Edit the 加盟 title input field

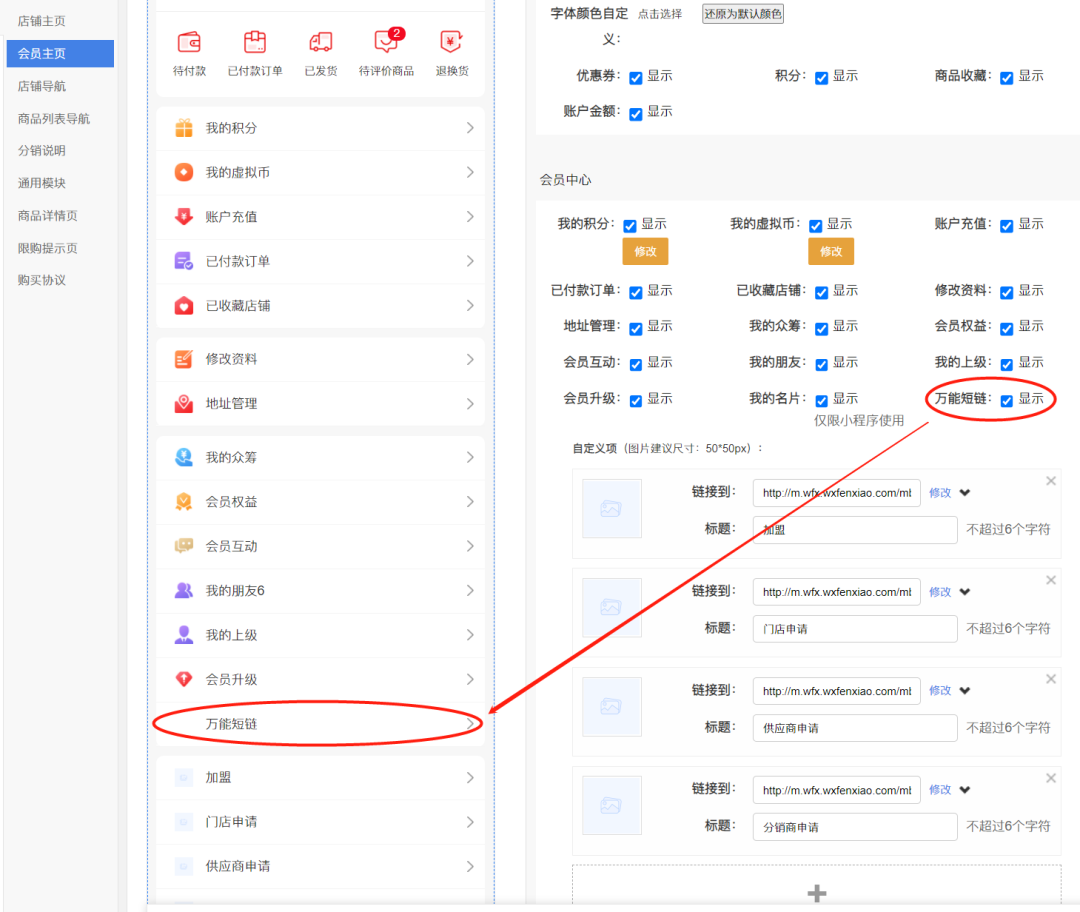tap(855, 530)
